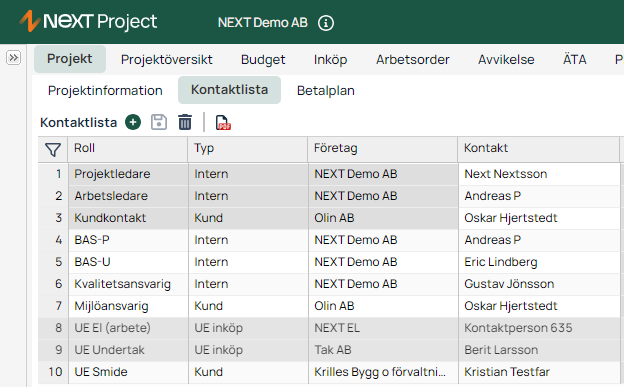The height and width of the screenshot is (387, 624).
Task: Select row 10 UE Smide
Action: coord(329,372)
